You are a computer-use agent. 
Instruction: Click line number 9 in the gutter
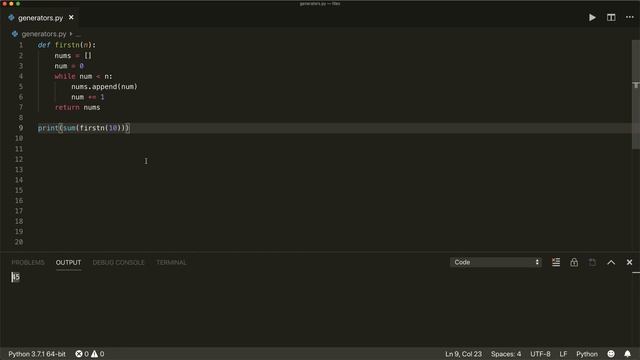[x=20, y=128]
